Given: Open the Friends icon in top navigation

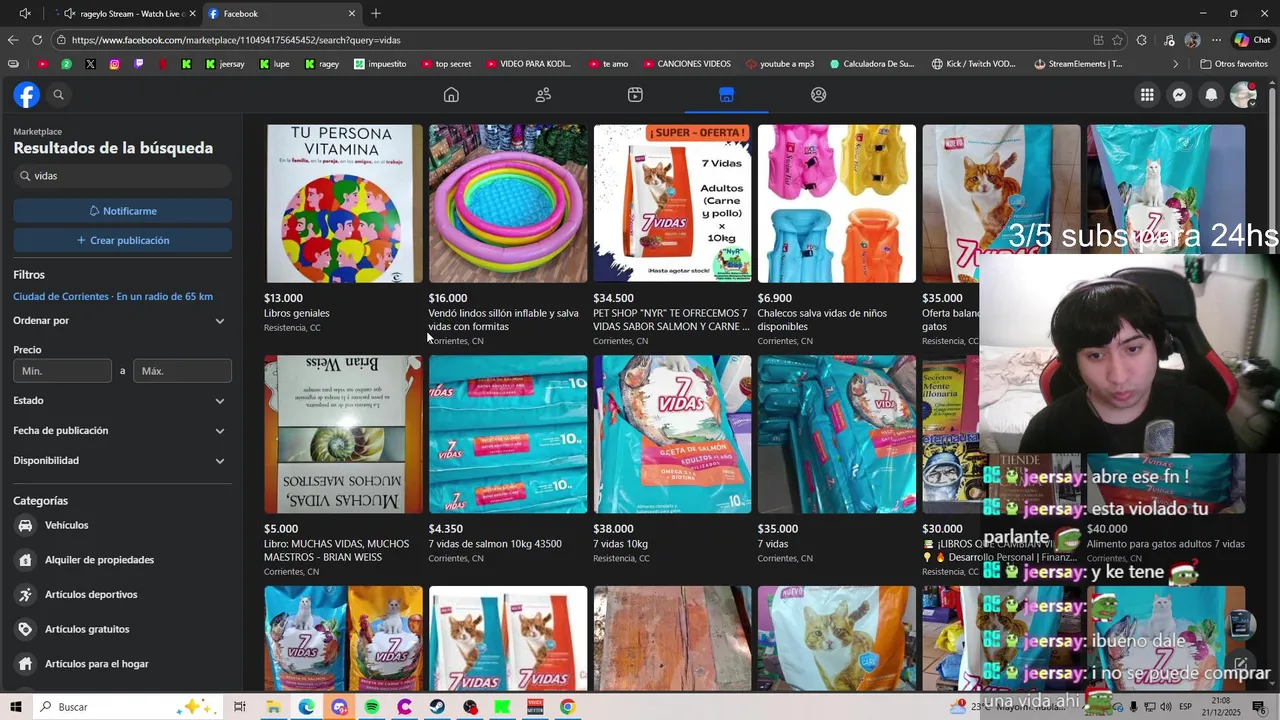Looking at the screenshot, I should (543, 95).
